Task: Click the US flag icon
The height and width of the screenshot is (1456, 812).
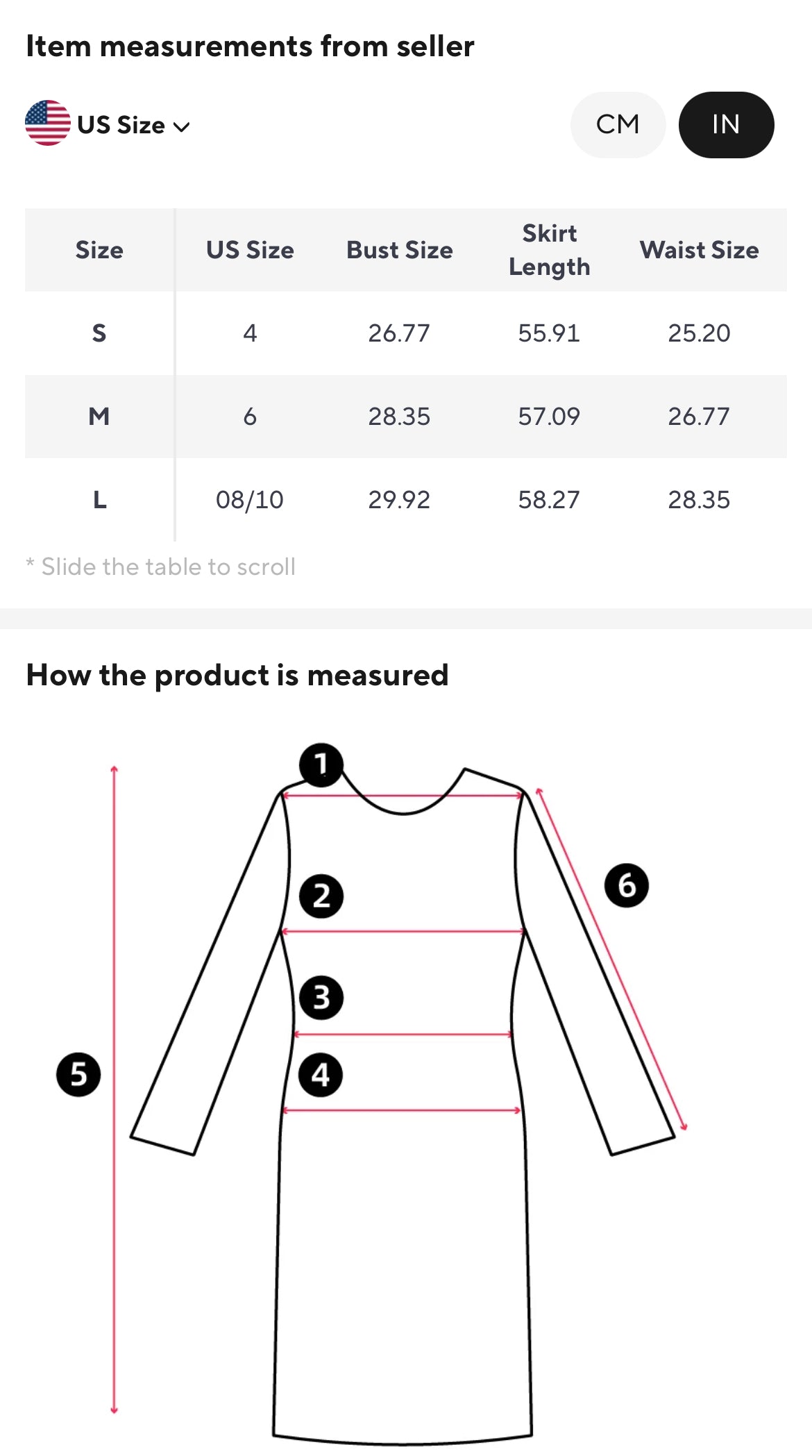Action: (48, 124)
